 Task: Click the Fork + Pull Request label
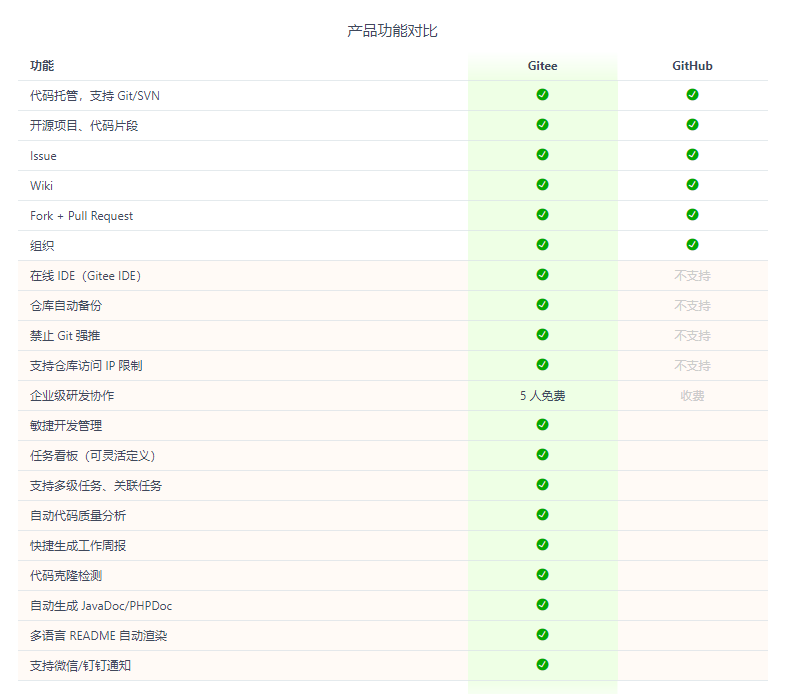click(81, 216)
